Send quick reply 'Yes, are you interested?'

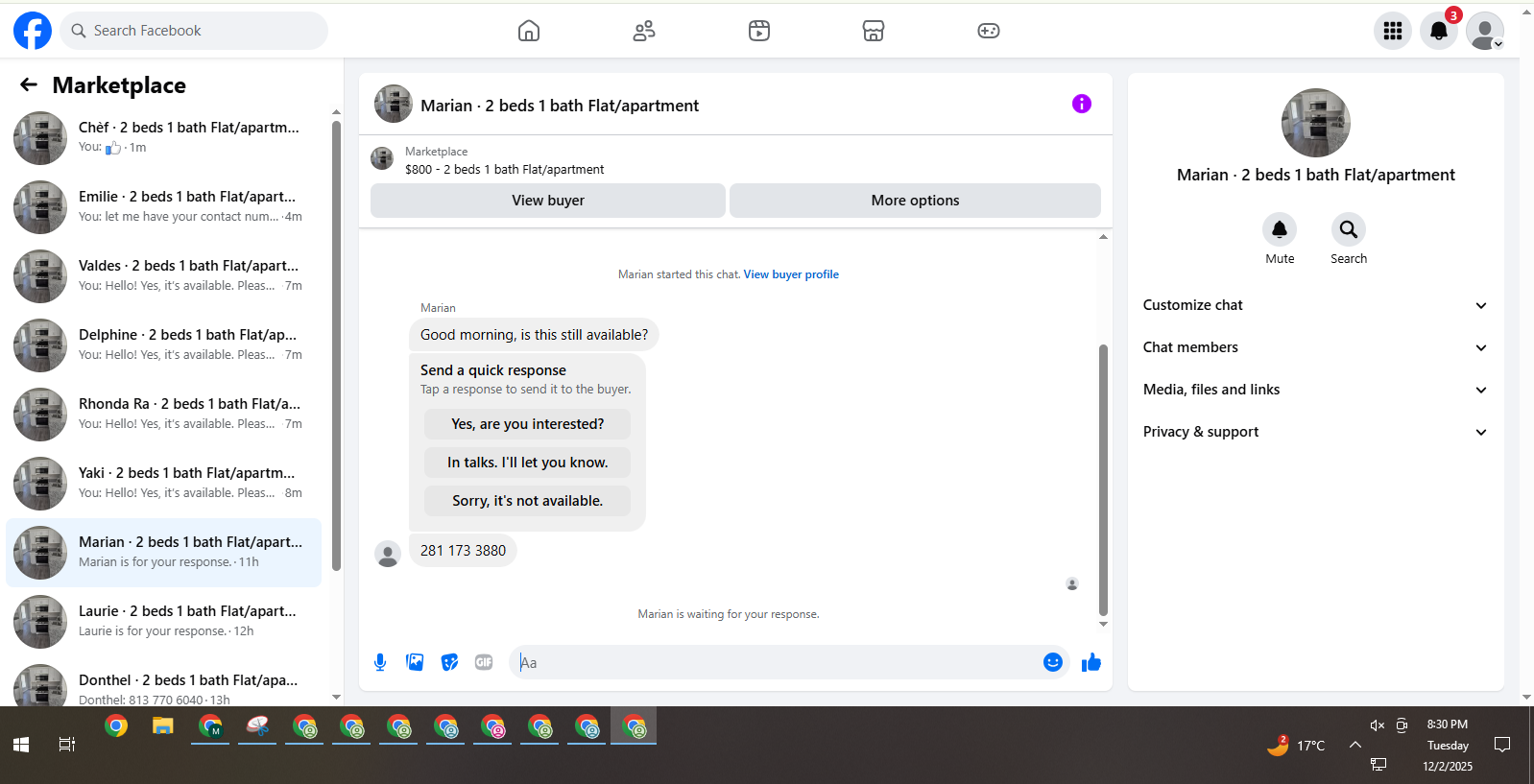pyautogui.click(x=527, y=424)
